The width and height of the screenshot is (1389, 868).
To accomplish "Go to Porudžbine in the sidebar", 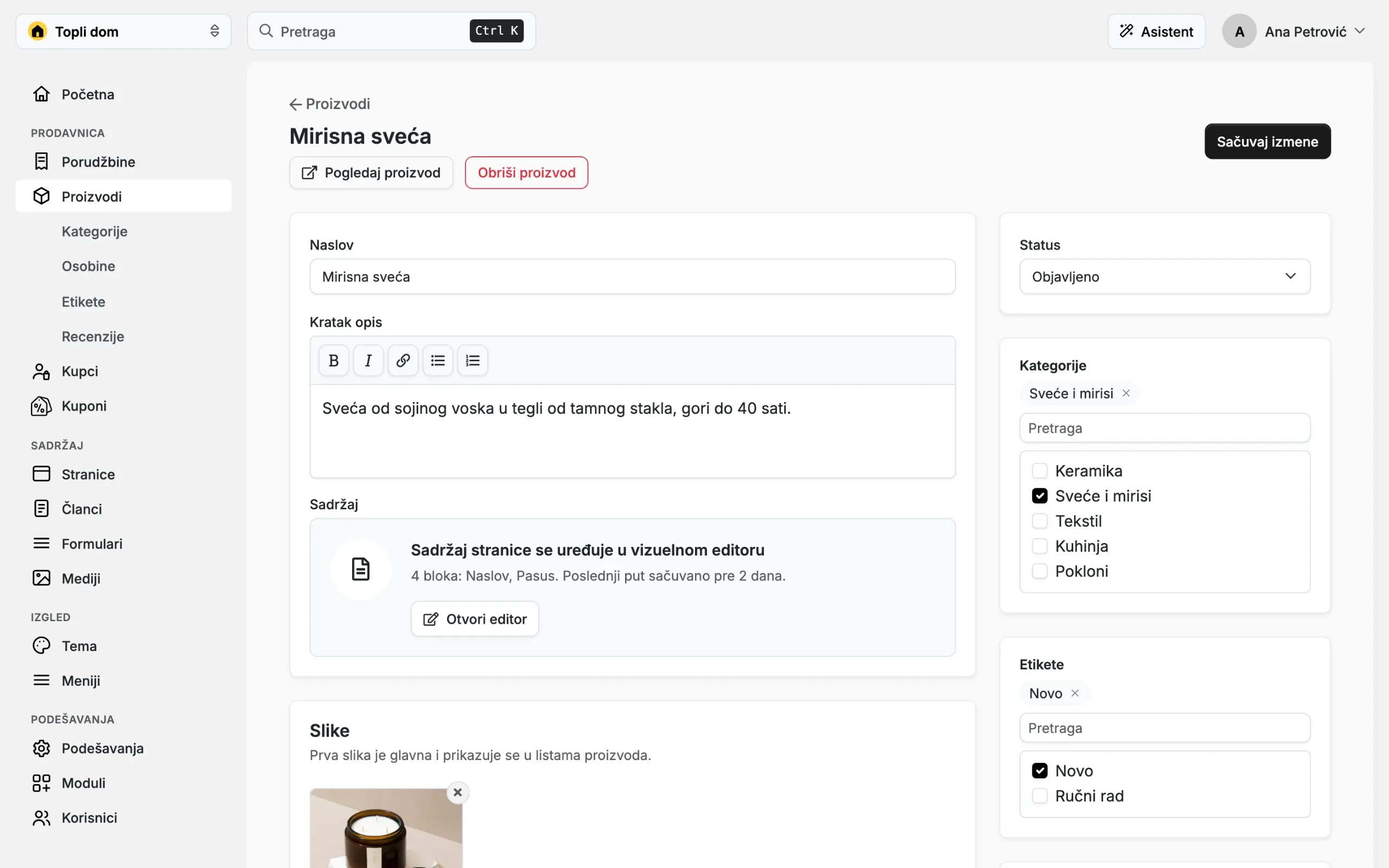I will pyautogui.click(x=123, y=162).
